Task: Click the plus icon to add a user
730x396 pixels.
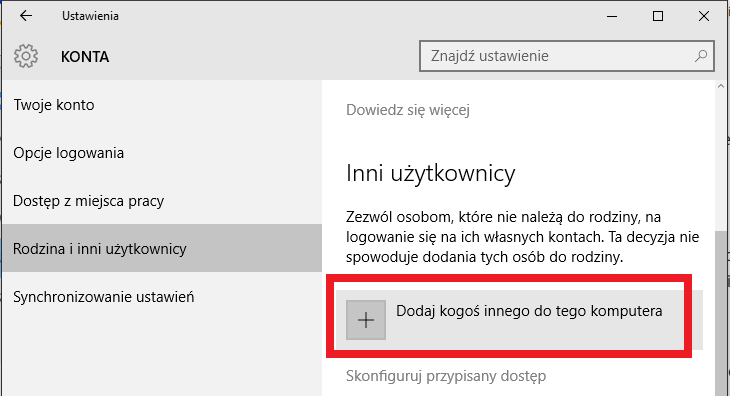Action: tap(366, 320)
